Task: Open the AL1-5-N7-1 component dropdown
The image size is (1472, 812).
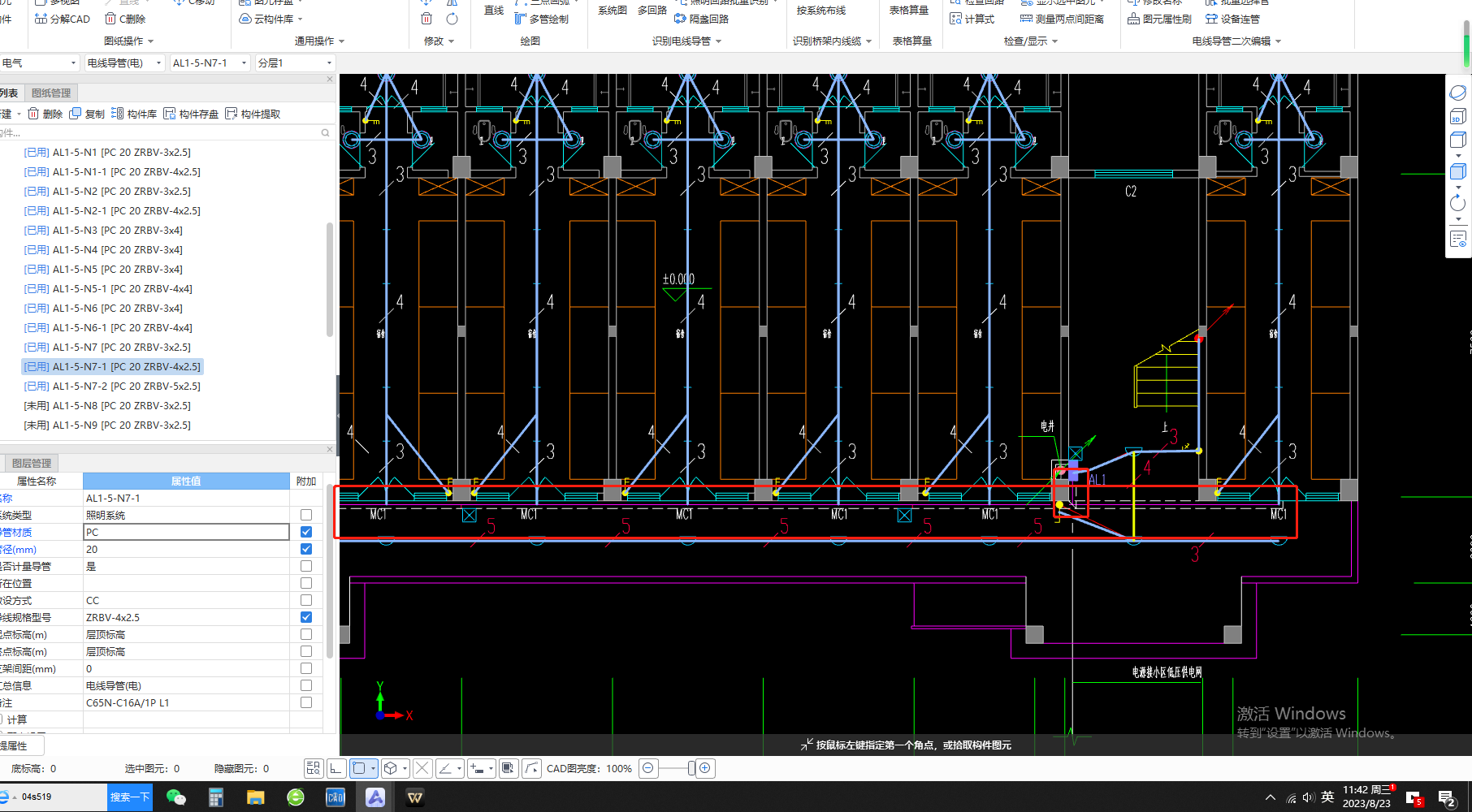Action: click(x=210, y=63)
